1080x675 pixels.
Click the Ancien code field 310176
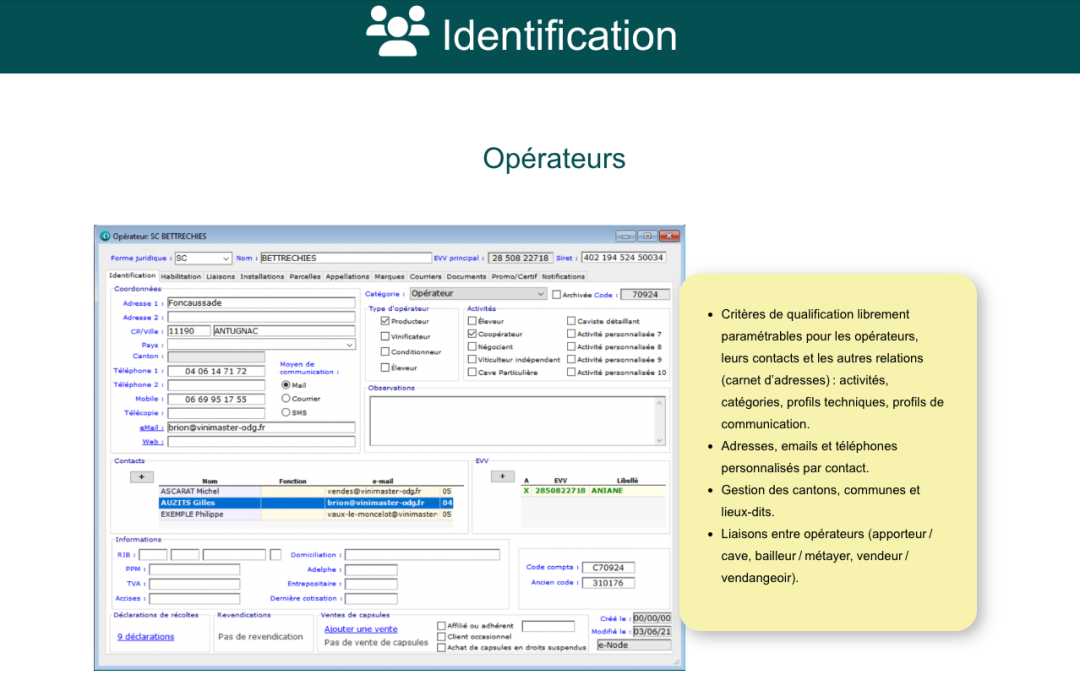608,583
